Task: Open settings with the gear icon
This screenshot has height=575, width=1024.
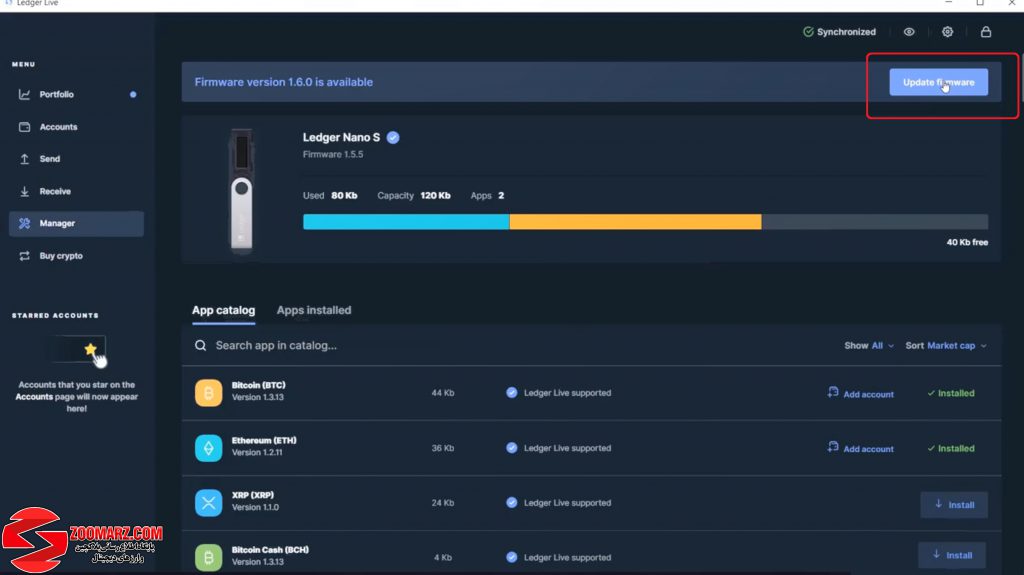Action: 948,31
